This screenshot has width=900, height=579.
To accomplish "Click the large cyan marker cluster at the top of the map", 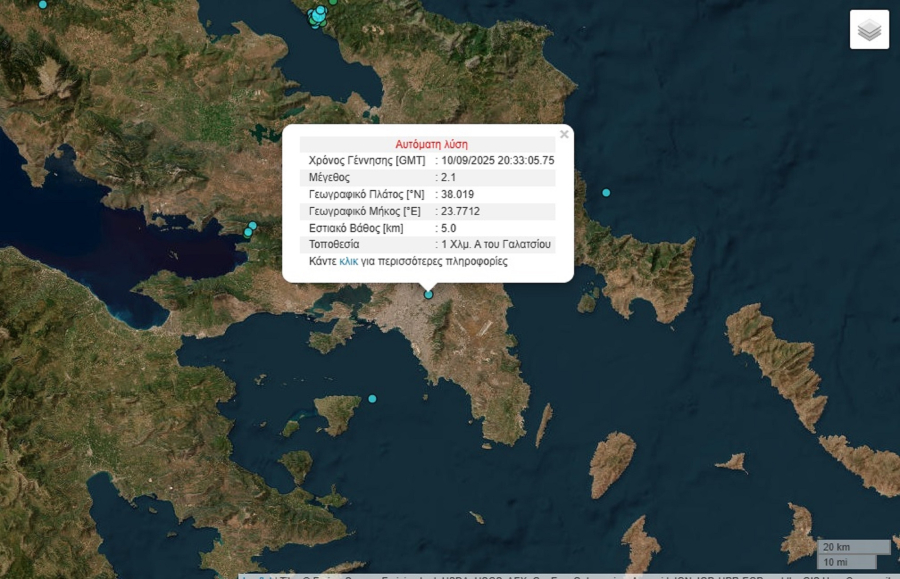I will pyautogui.click(x=318, y=16).
